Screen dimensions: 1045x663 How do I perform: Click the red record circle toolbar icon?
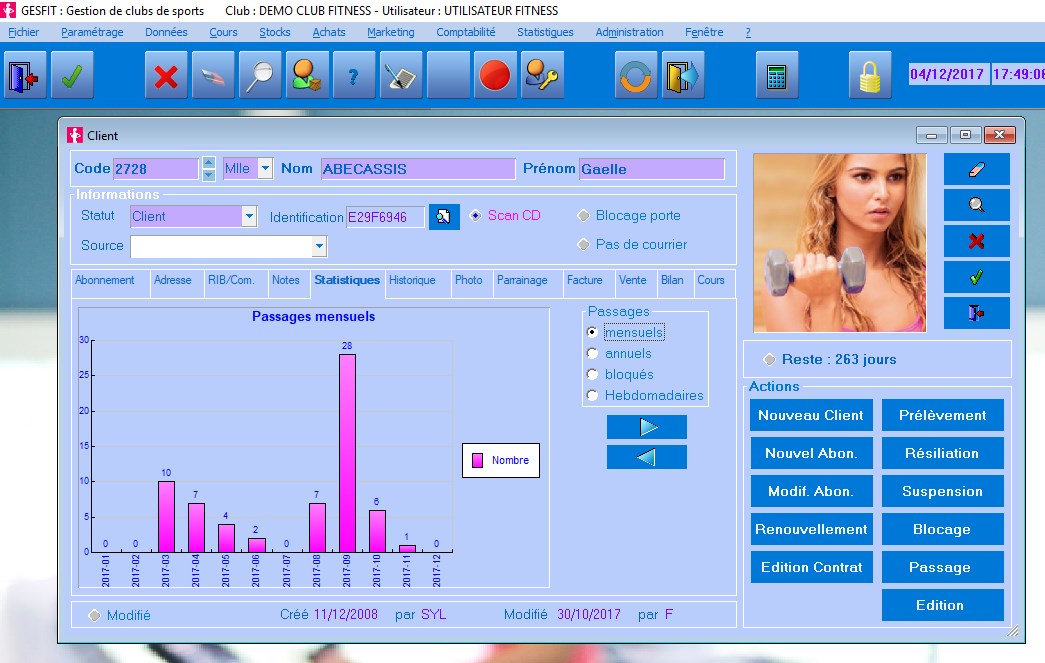[495, 77]
